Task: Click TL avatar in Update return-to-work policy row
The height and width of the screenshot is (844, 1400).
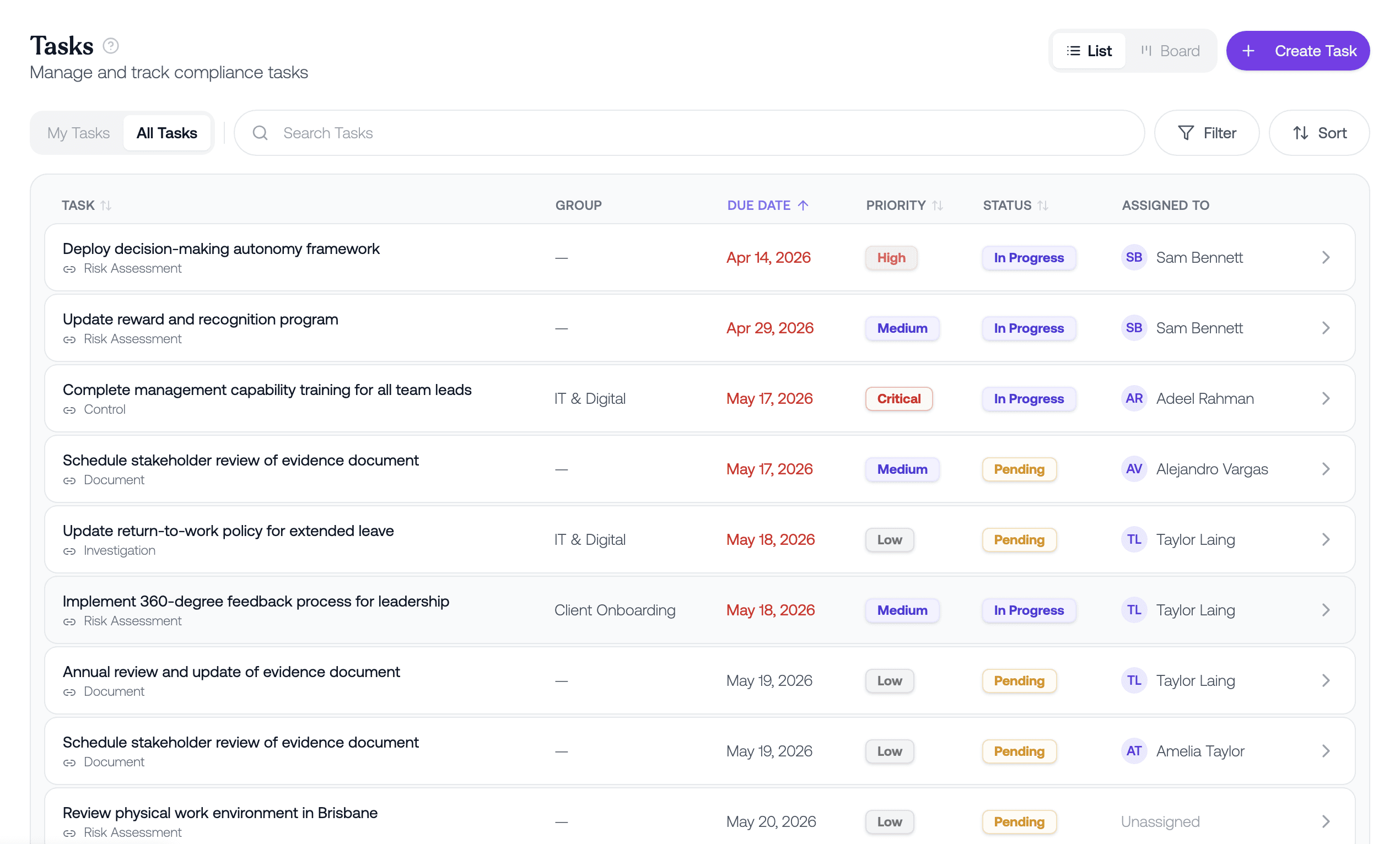Action: pos(1134,539)
